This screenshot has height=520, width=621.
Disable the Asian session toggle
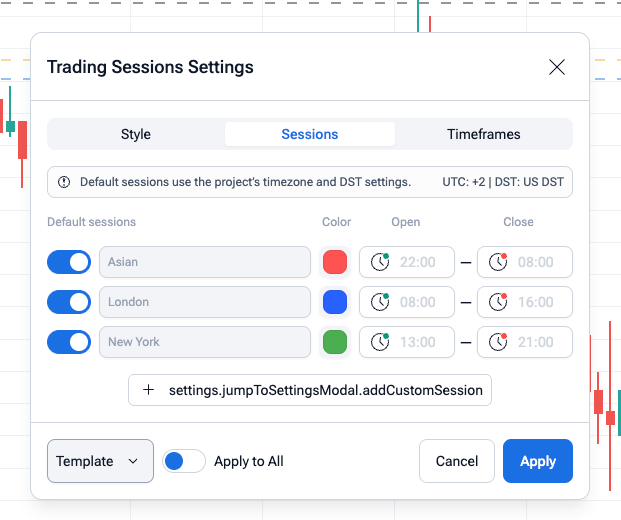pyautogui.click(x=69, y=262)
